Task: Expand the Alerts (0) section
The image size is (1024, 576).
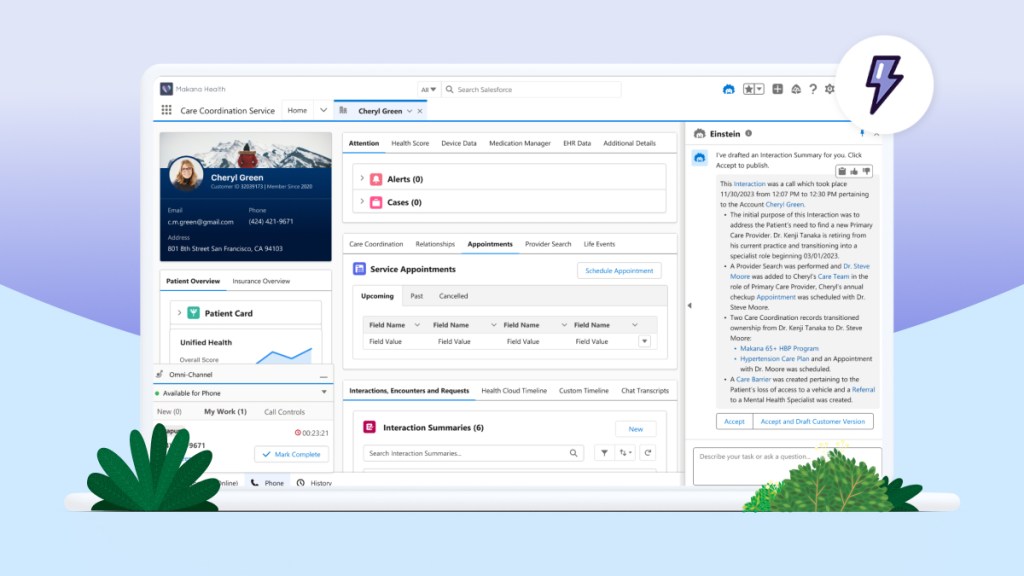Action: point(363,179)
